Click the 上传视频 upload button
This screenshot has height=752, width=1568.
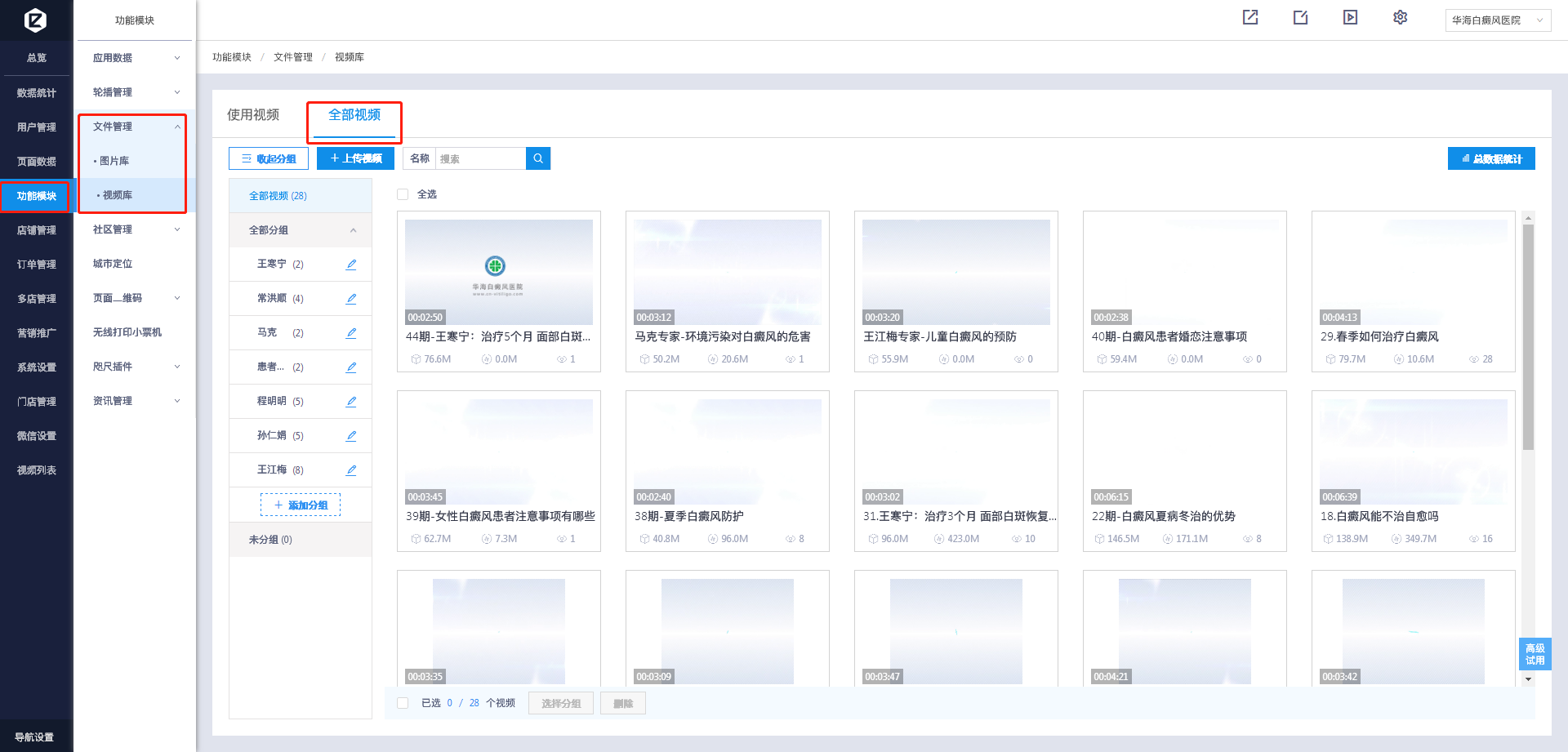point(355,158)
